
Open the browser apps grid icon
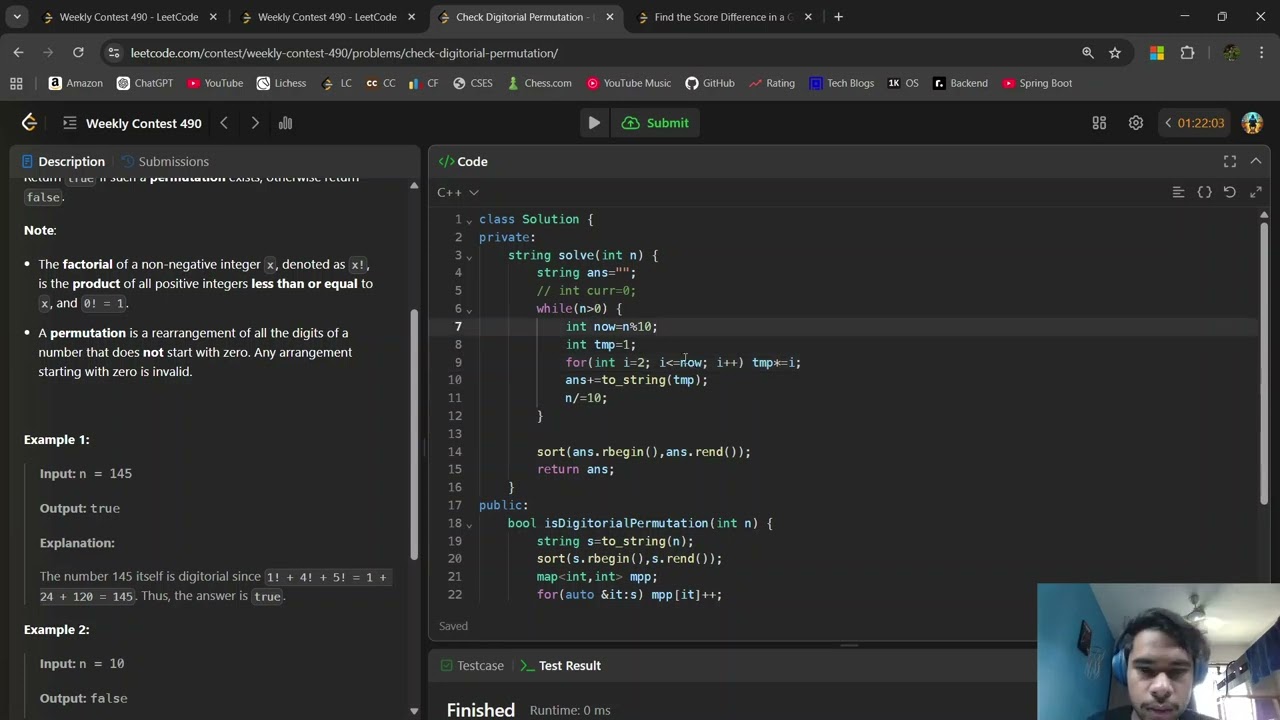[16, 83]
